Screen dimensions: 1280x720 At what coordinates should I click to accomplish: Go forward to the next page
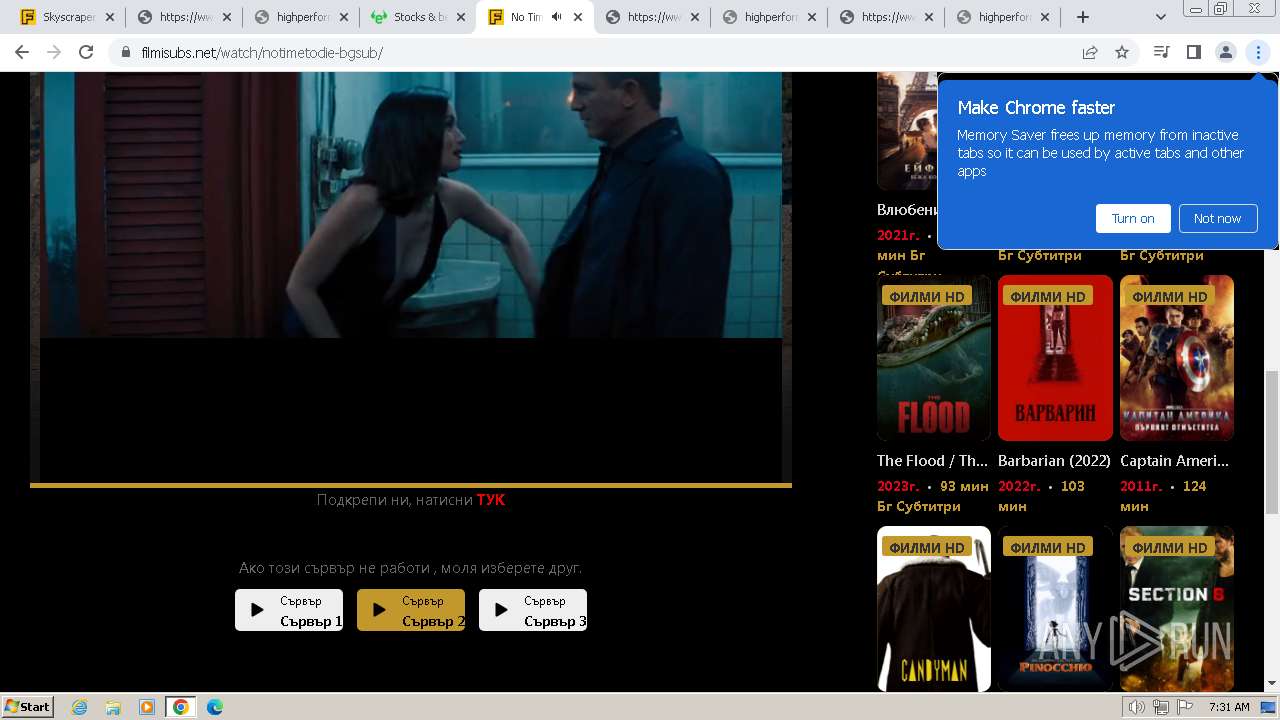(54, 52)
